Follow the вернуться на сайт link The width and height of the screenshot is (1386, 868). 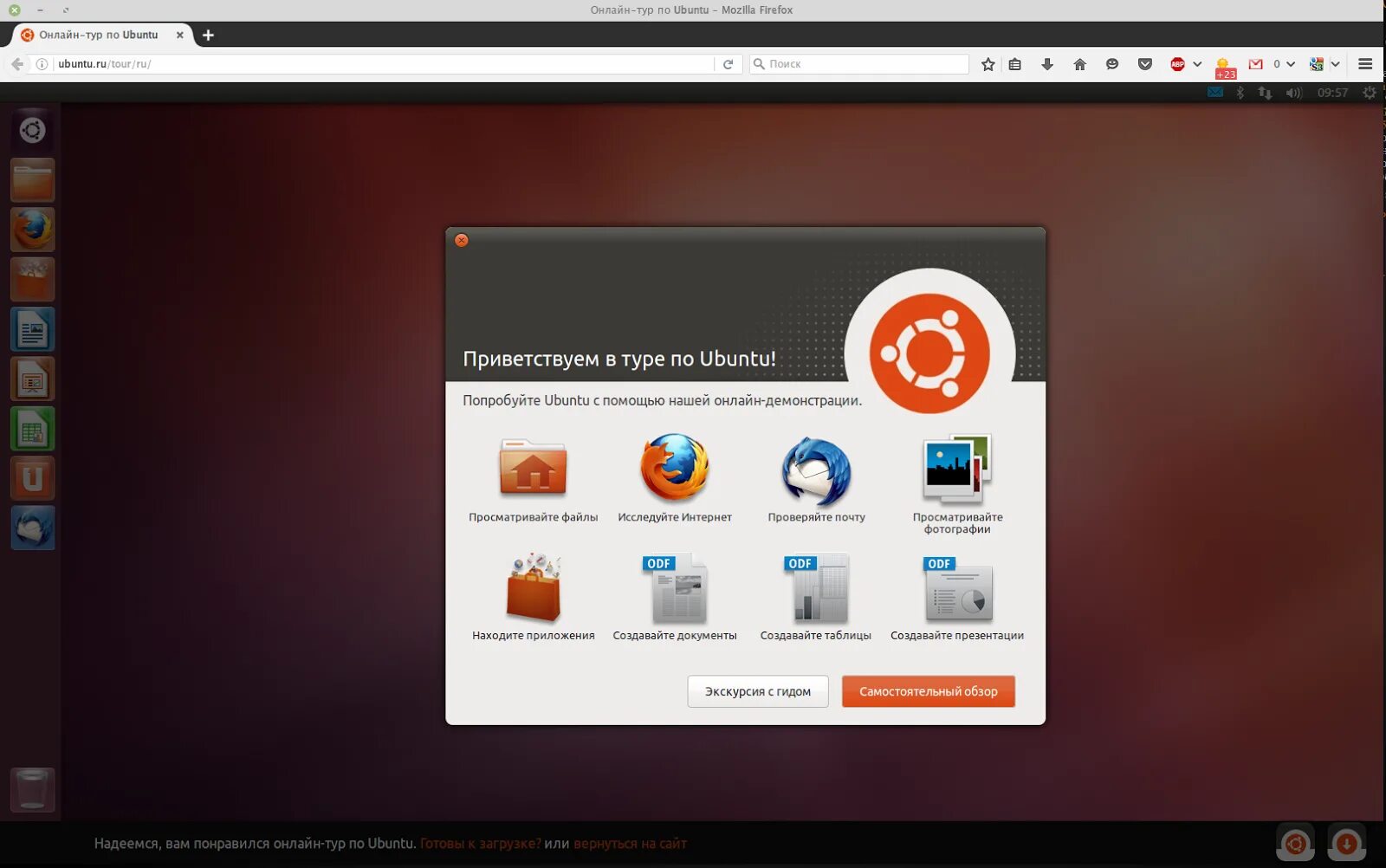630,844
